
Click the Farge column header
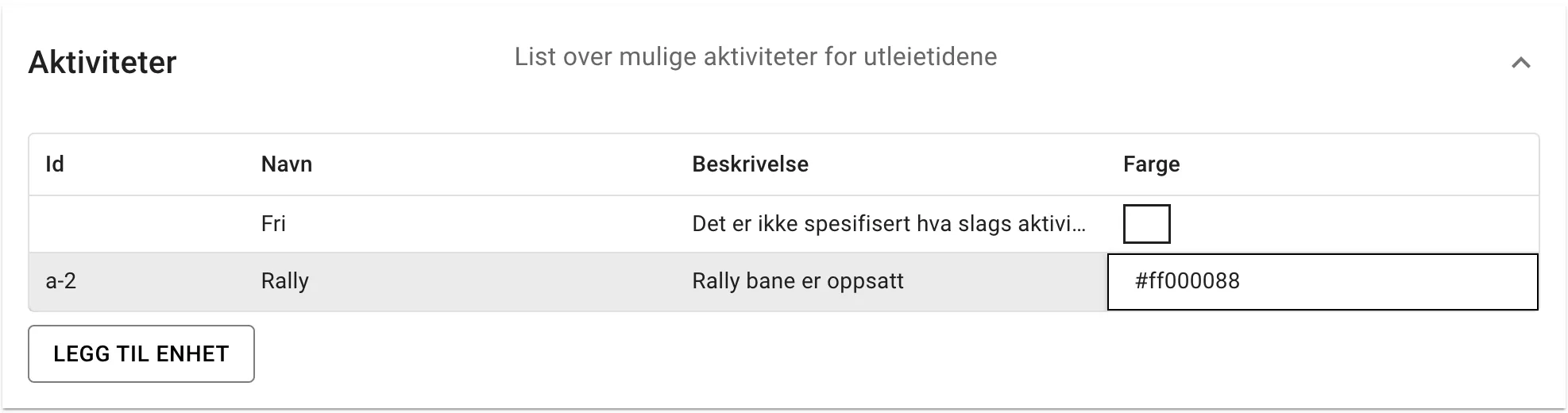[x=1151, y=164]
